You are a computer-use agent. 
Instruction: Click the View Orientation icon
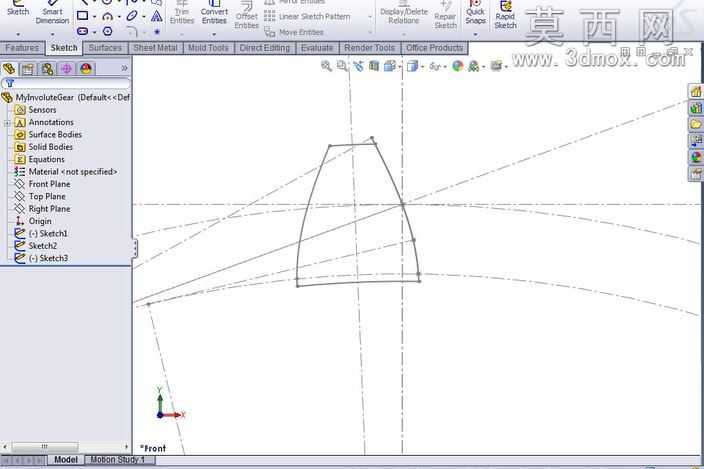(390, 66)
